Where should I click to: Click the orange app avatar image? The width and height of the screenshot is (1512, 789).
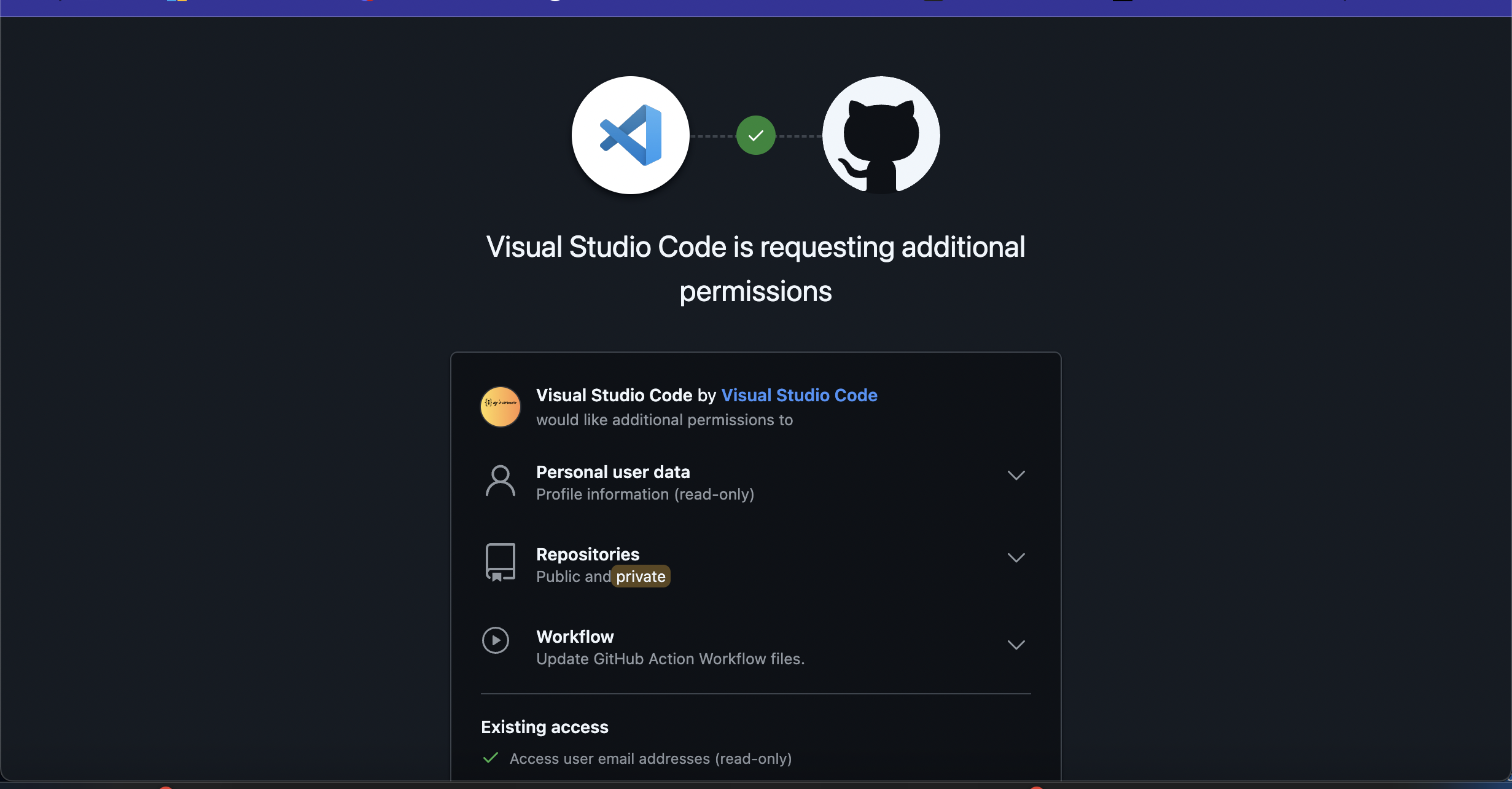(x=500, y=407)
